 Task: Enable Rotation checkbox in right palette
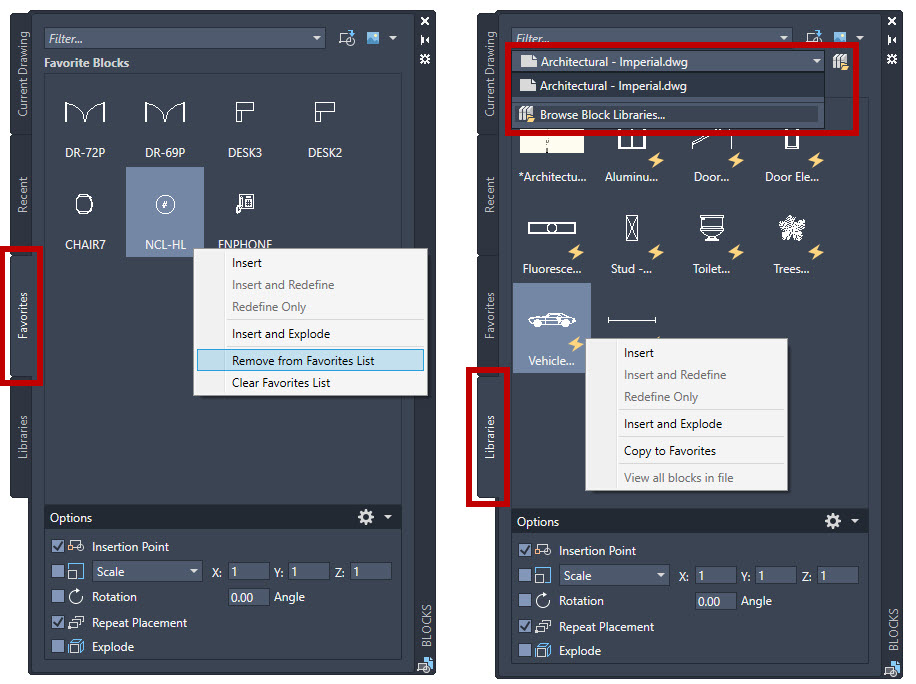click(525, 600)
